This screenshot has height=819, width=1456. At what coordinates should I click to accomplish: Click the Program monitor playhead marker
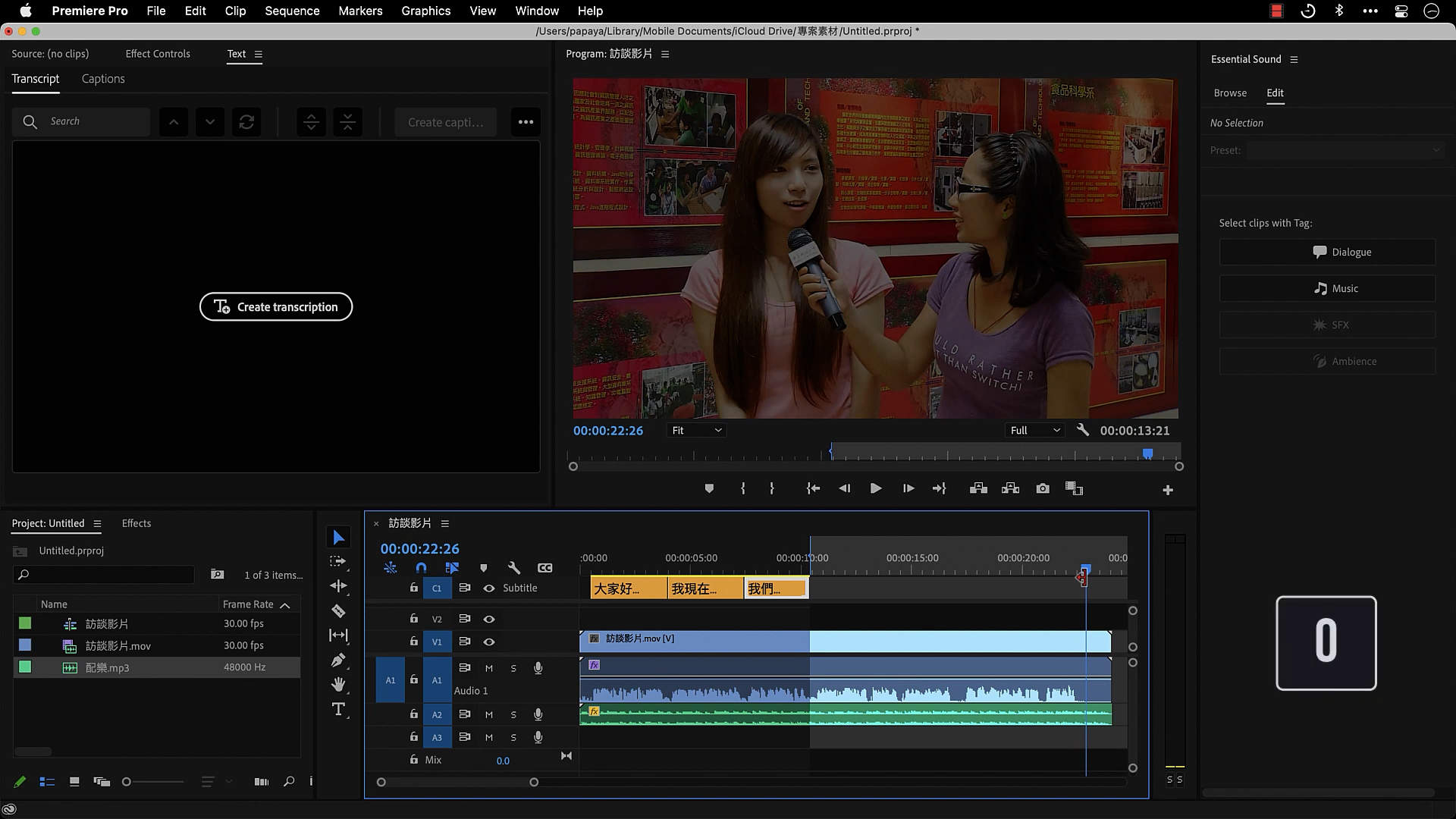pyautogui.click(x=1147, y=453)
